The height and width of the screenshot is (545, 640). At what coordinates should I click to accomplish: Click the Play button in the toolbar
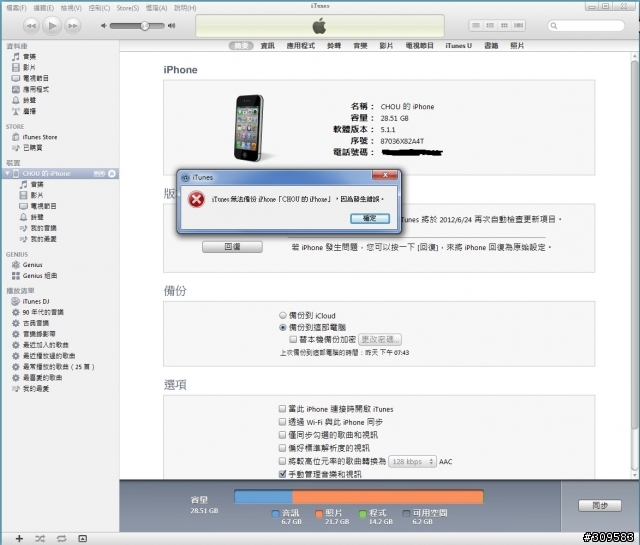[52, 26]
